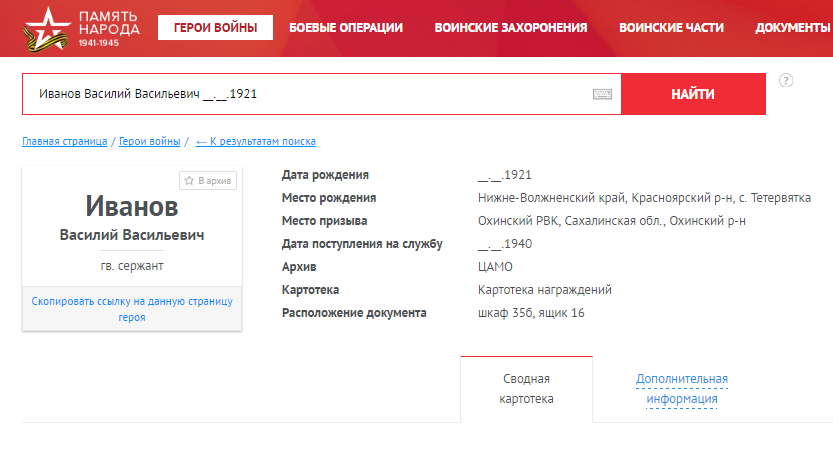833x459 pixels.
Task: Return via К результатам поиска link
Action: 256,141
